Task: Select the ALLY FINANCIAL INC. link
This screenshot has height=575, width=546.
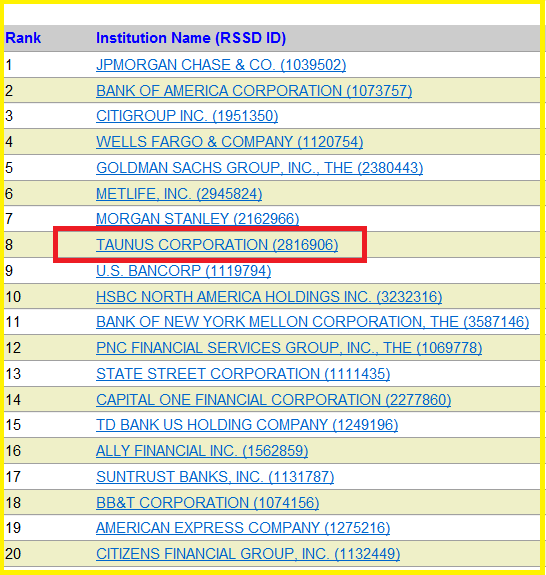Action: click(202, 451)
